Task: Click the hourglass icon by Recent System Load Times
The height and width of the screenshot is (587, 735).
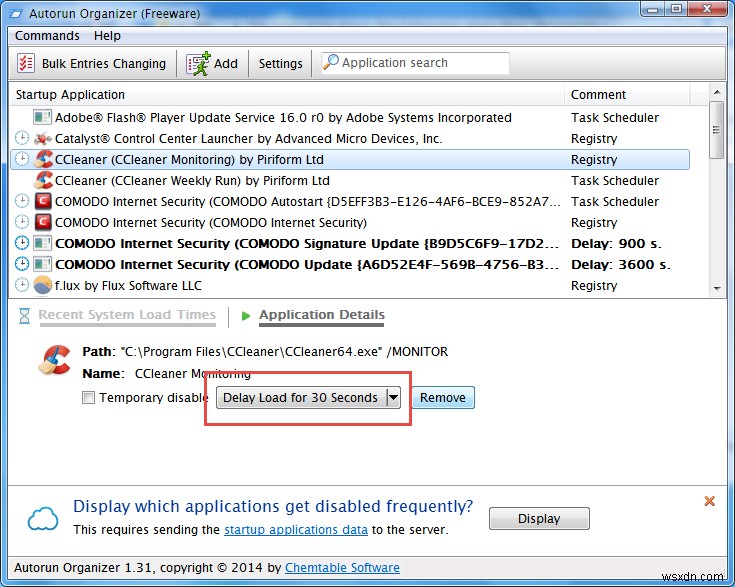Action: 24,316
